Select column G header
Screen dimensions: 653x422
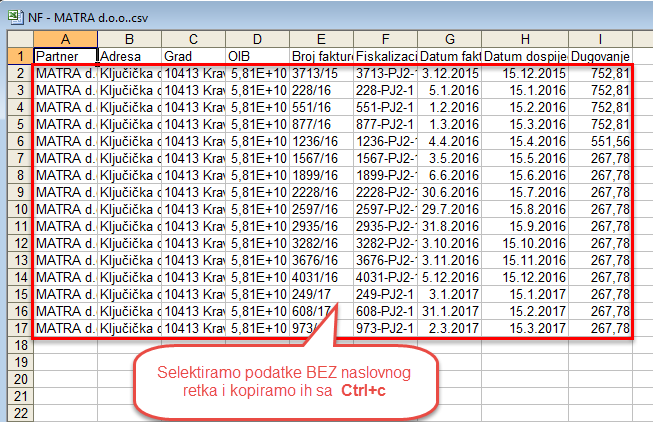450,40
